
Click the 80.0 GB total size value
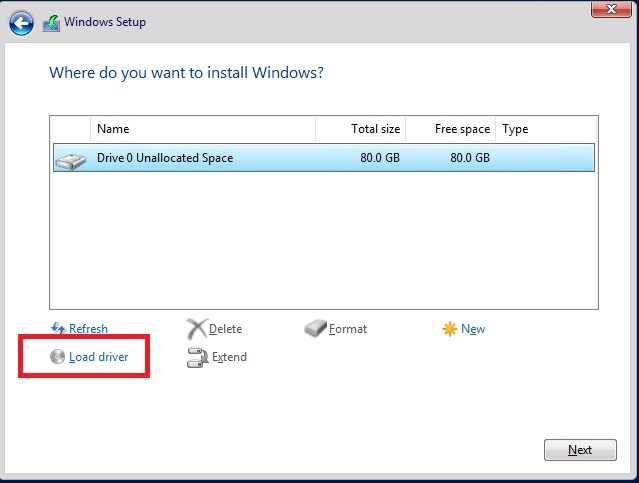click(380, 158)
